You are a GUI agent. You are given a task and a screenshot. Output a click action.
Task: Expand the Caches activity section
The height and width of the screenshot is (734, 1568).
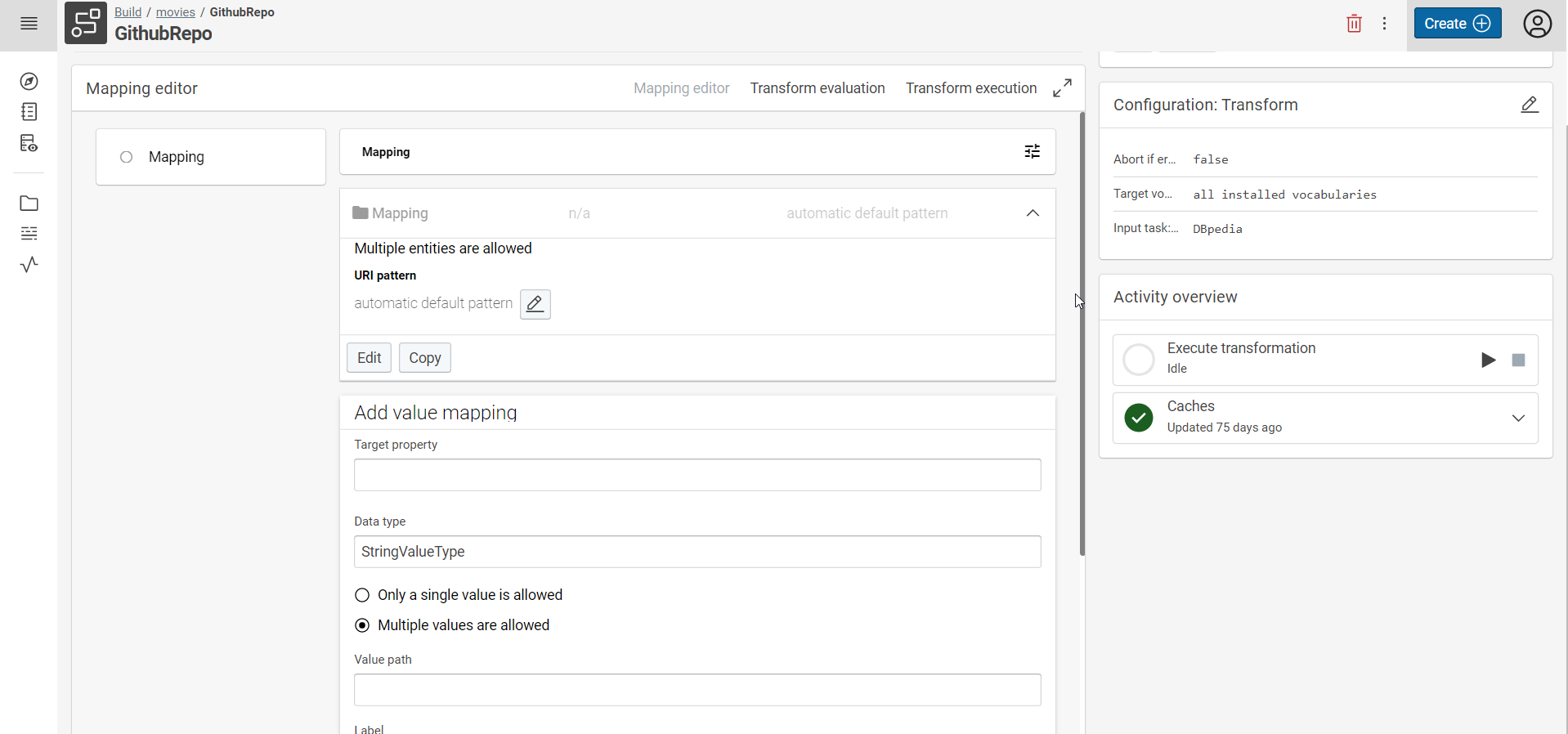click(x=1517, y=418)
